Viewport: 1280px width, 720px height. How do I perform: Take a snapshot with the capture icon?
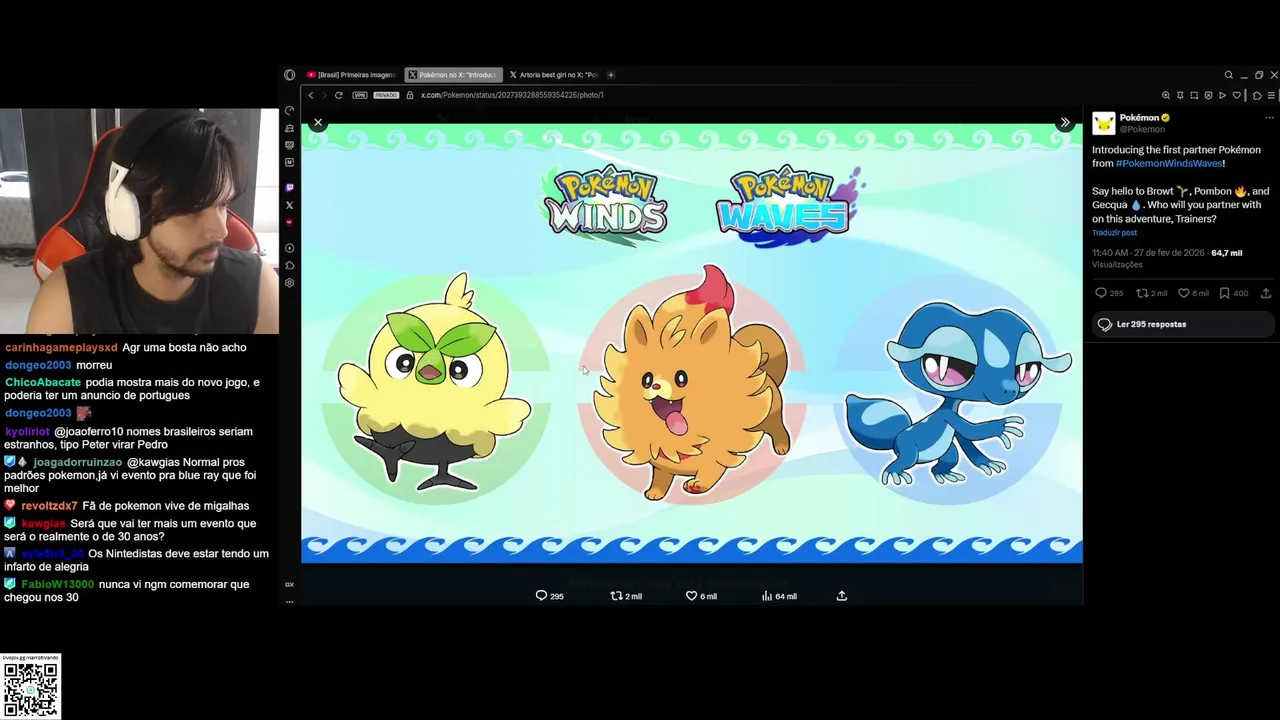(1194, 95)
